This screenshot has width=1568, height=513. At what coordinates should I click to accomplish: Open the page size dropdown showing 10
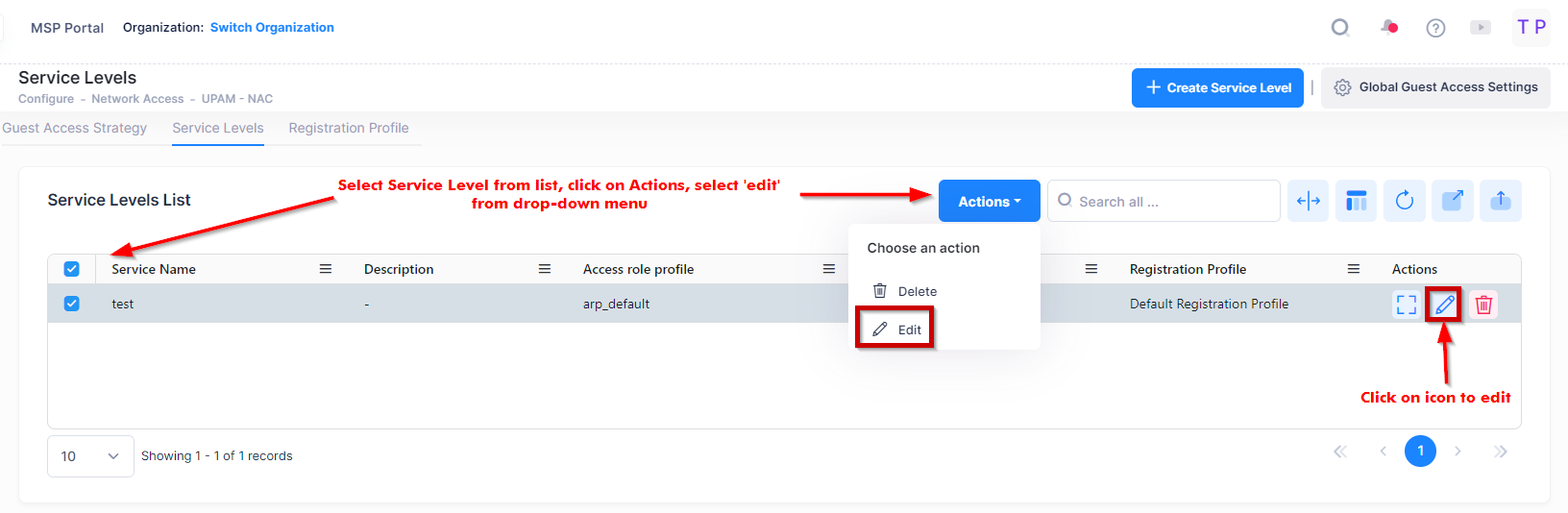(90, 456)
